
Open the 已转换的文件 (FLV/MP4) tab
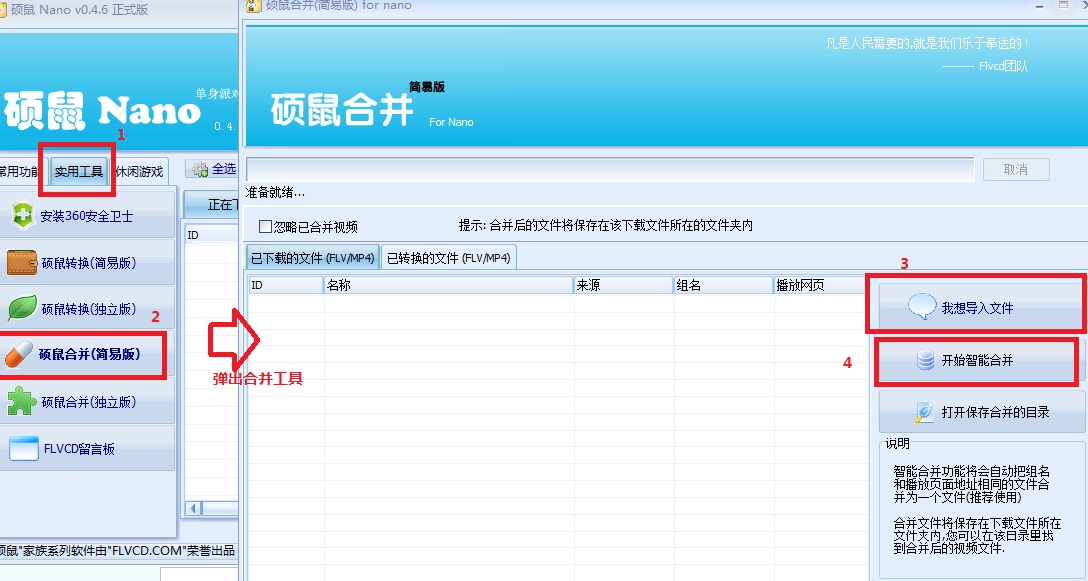point(448,258)
